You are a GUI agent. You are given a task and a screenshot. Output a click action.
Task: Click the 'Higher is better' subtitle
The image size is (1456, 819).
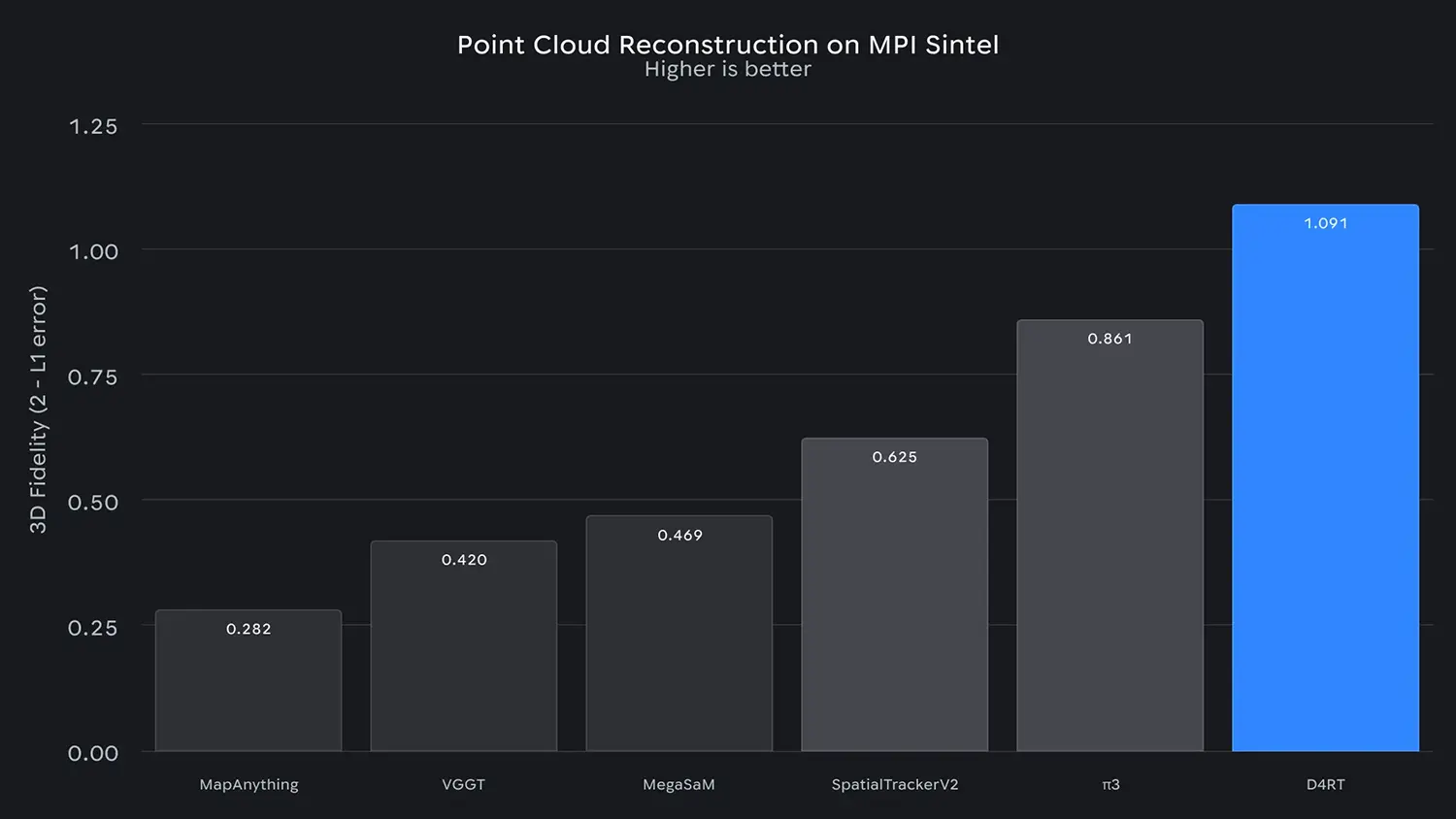tap(728, 70)
